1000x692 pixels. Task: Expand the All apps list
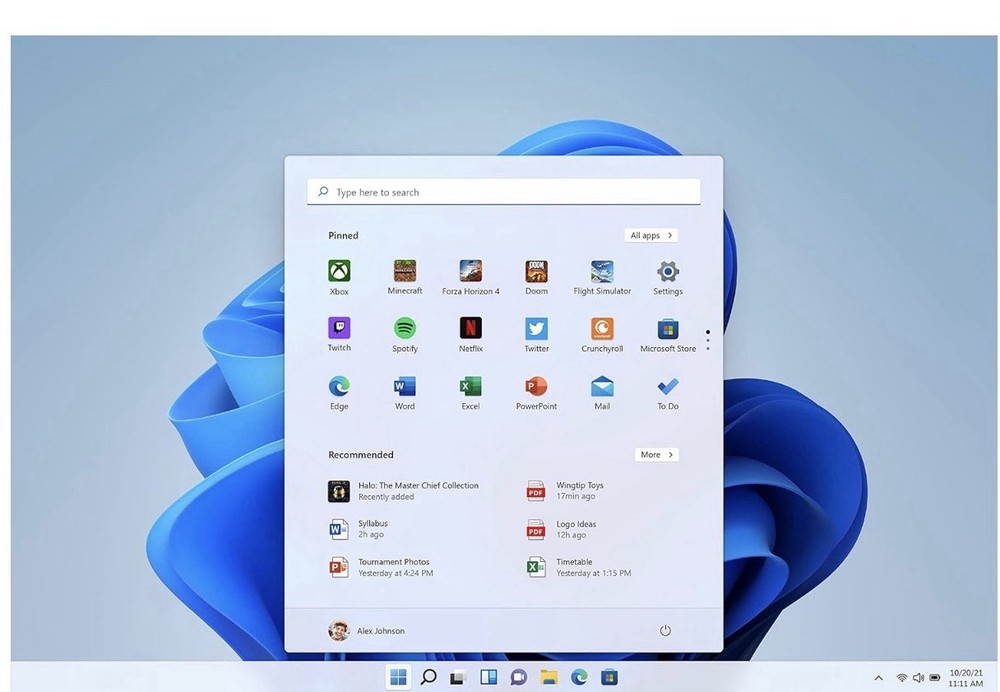(x=650, y=235)
